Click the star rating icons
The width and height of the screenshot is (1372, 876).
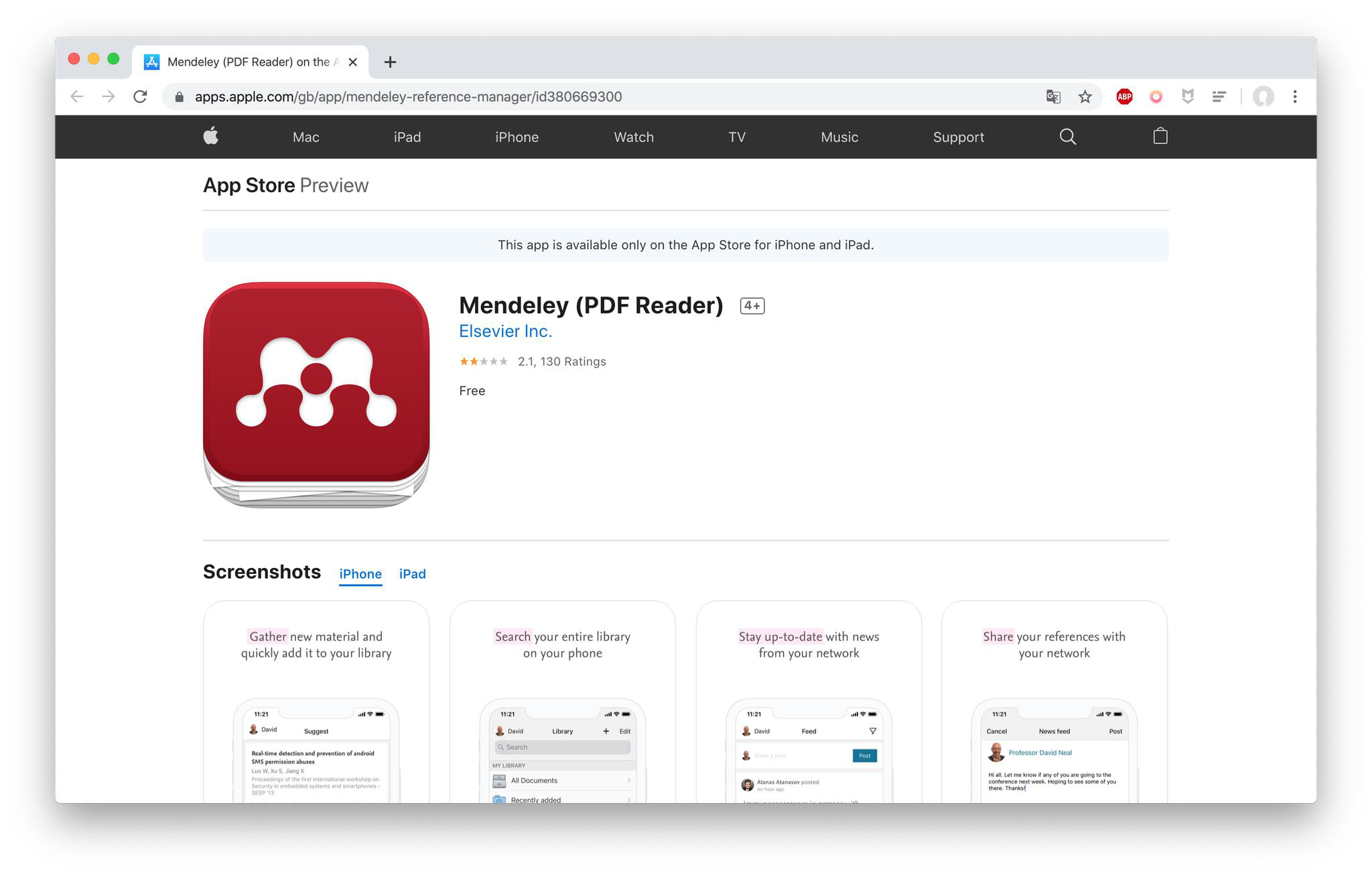click(484, 362)
